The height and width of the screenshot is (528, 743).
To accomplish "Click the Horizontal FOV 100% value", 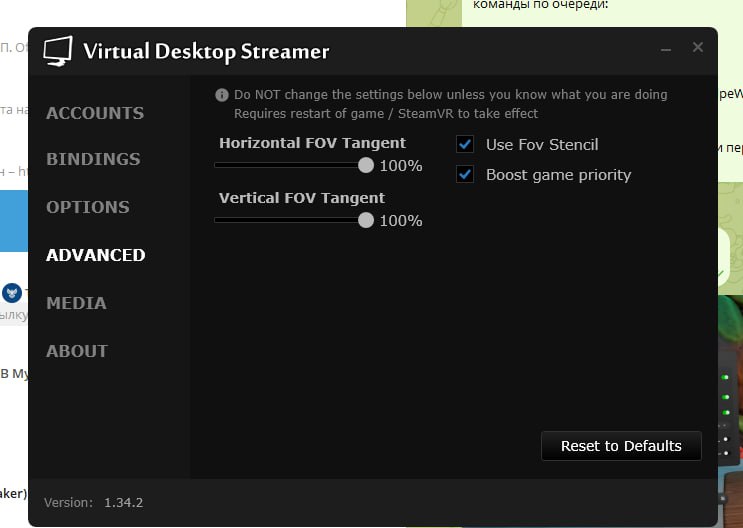I will (x=401, y=166).
